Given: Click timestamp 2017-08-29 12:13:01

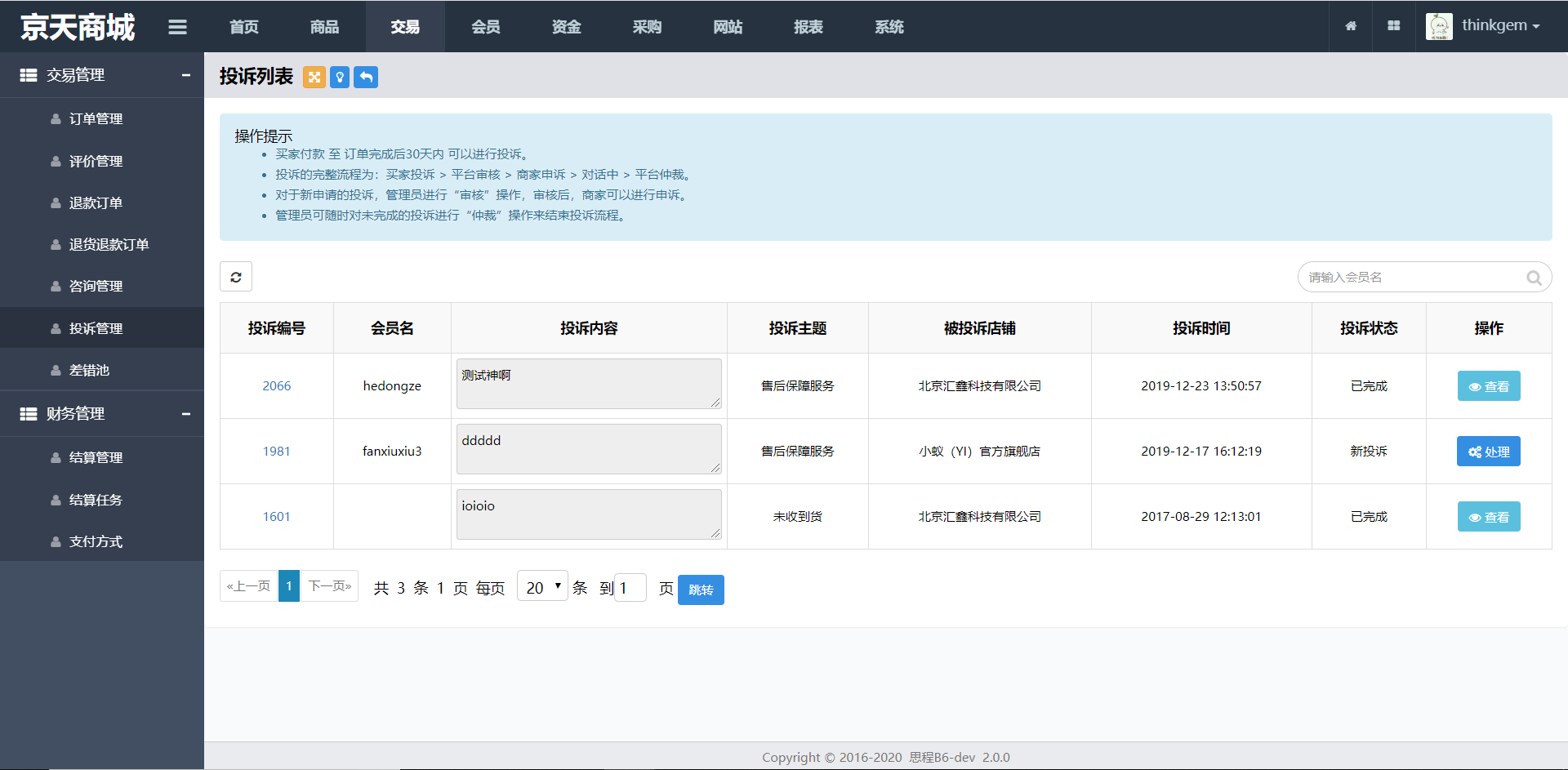Looking at the screenshot, I should tap(1201, 517).
